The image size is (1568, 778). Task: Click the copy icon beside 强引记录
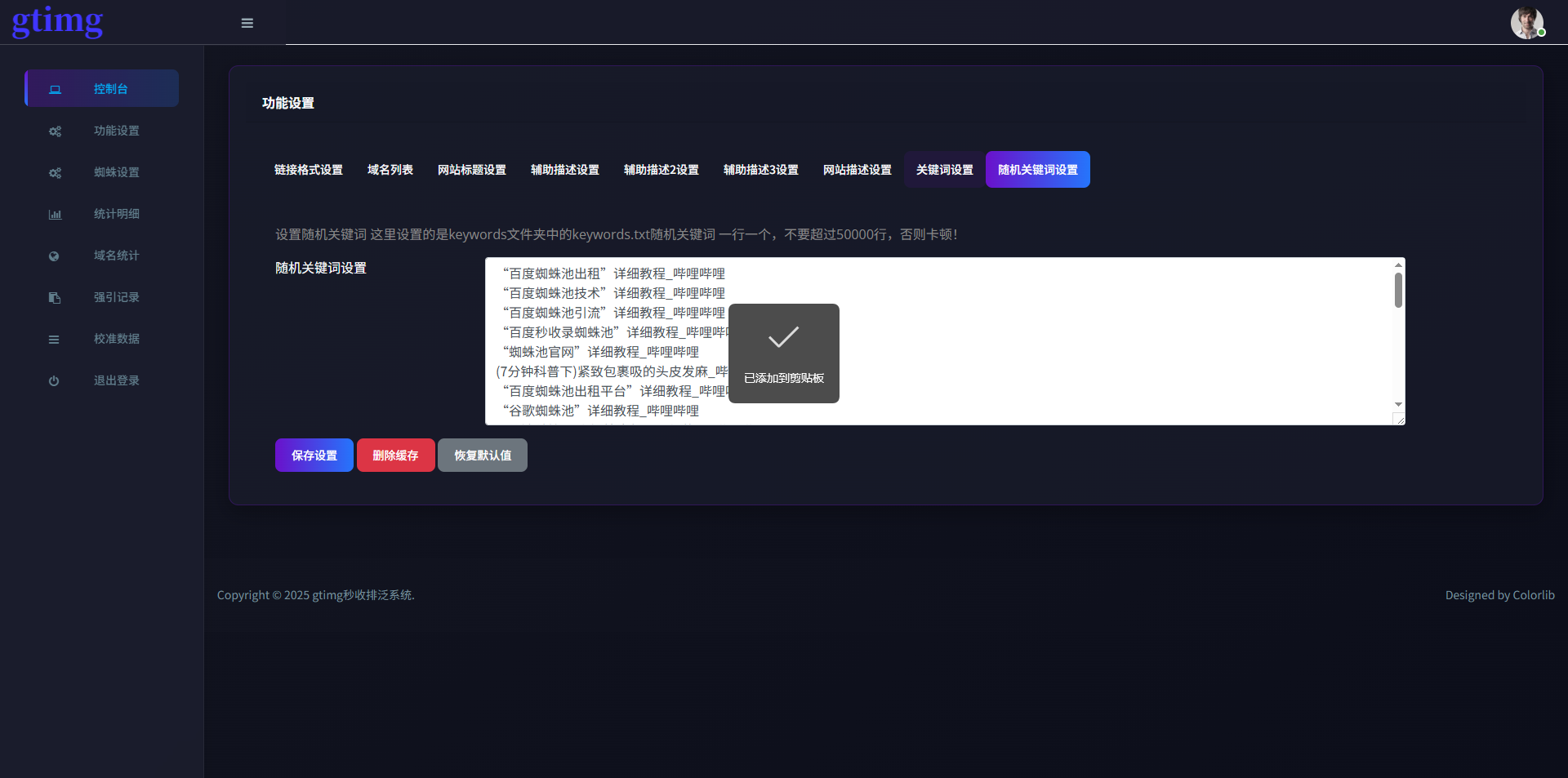click(54, 297)
